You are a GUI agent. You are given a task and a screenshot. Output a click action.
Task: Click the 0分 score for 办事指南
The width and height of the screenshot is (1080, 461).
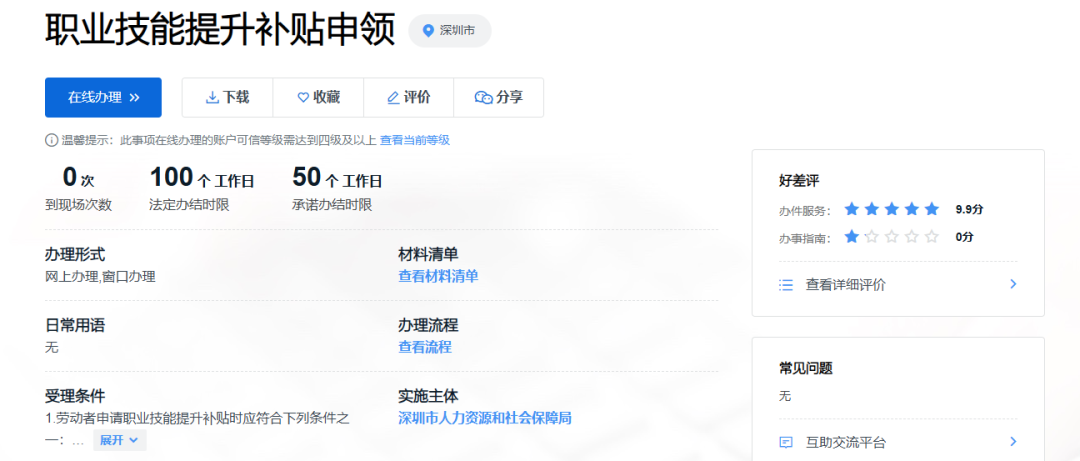pyautogui.click(x=964, y=238)
